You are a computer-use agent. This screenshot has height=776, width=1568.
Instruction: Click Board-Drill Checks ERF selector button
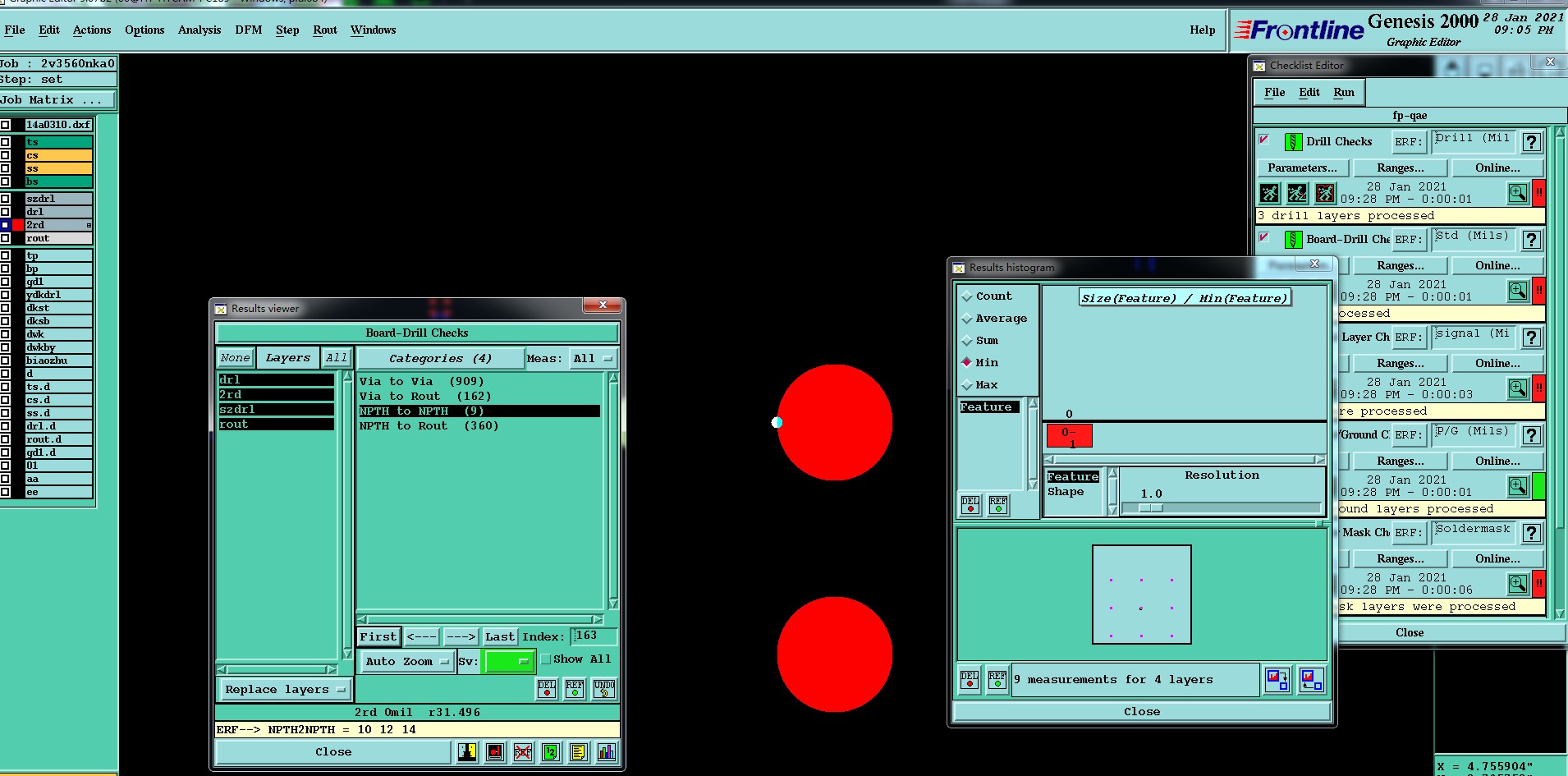(1408, 240)
